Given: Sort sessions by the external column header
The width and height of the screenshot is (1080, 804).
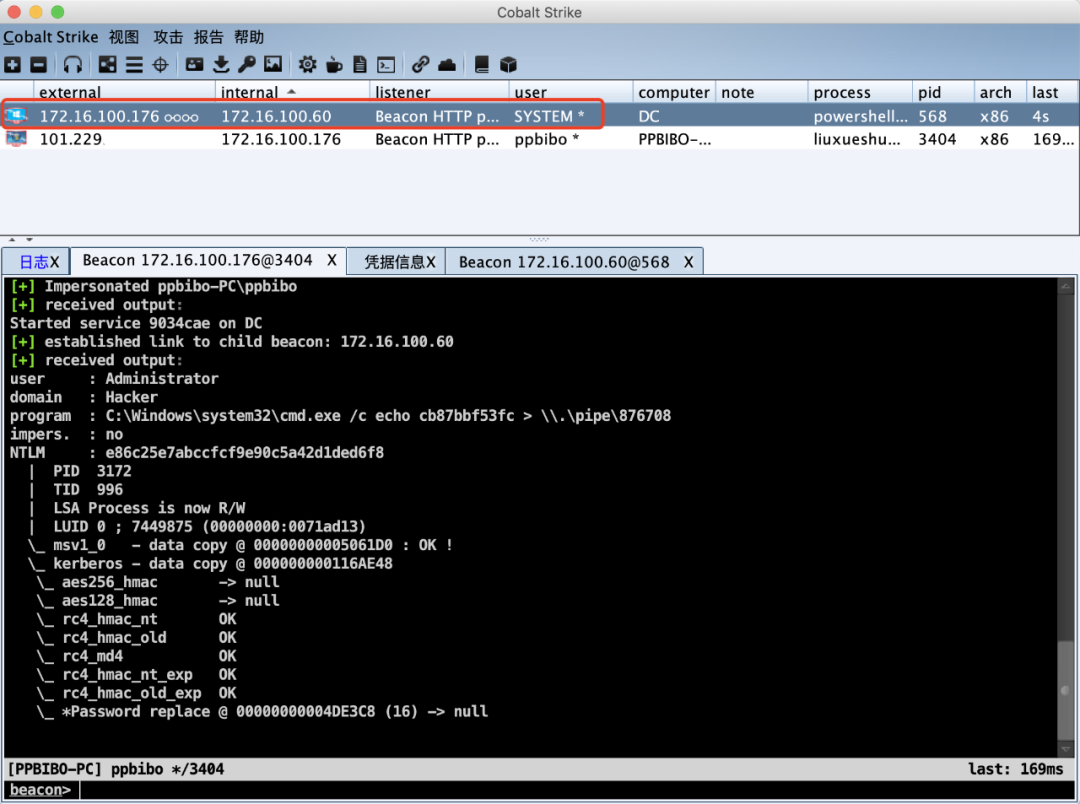Looking at the screenshot, I should 124,92.
